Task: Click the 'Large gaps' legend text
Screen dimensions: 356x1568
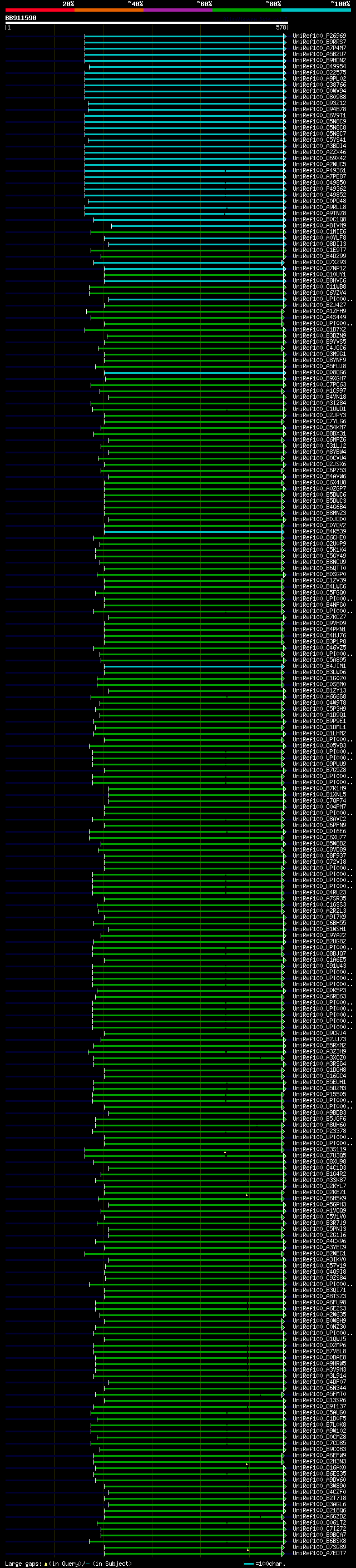Action: (x=24, y=1563)
